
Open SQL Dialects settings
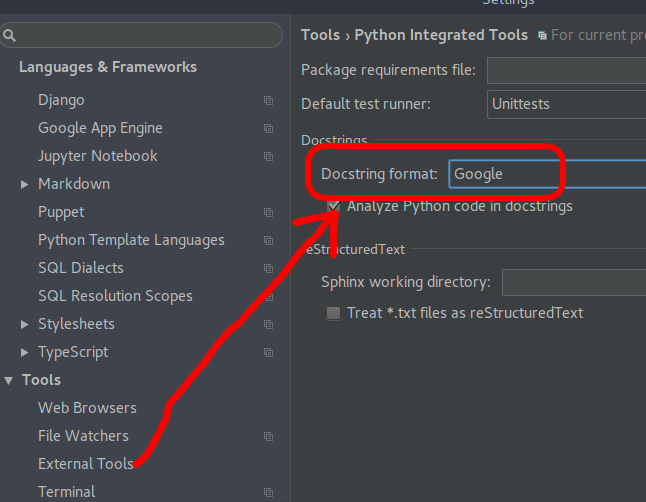(81, 268)
